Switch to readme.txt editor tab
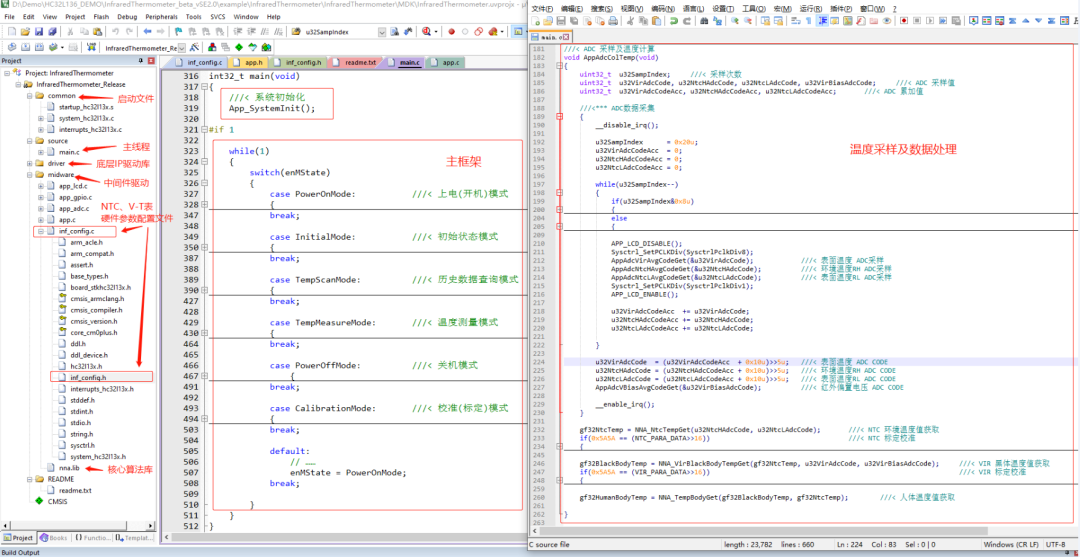Image resolution: width=1080 pixels, height=557 pixels. (x=355, y=63)
